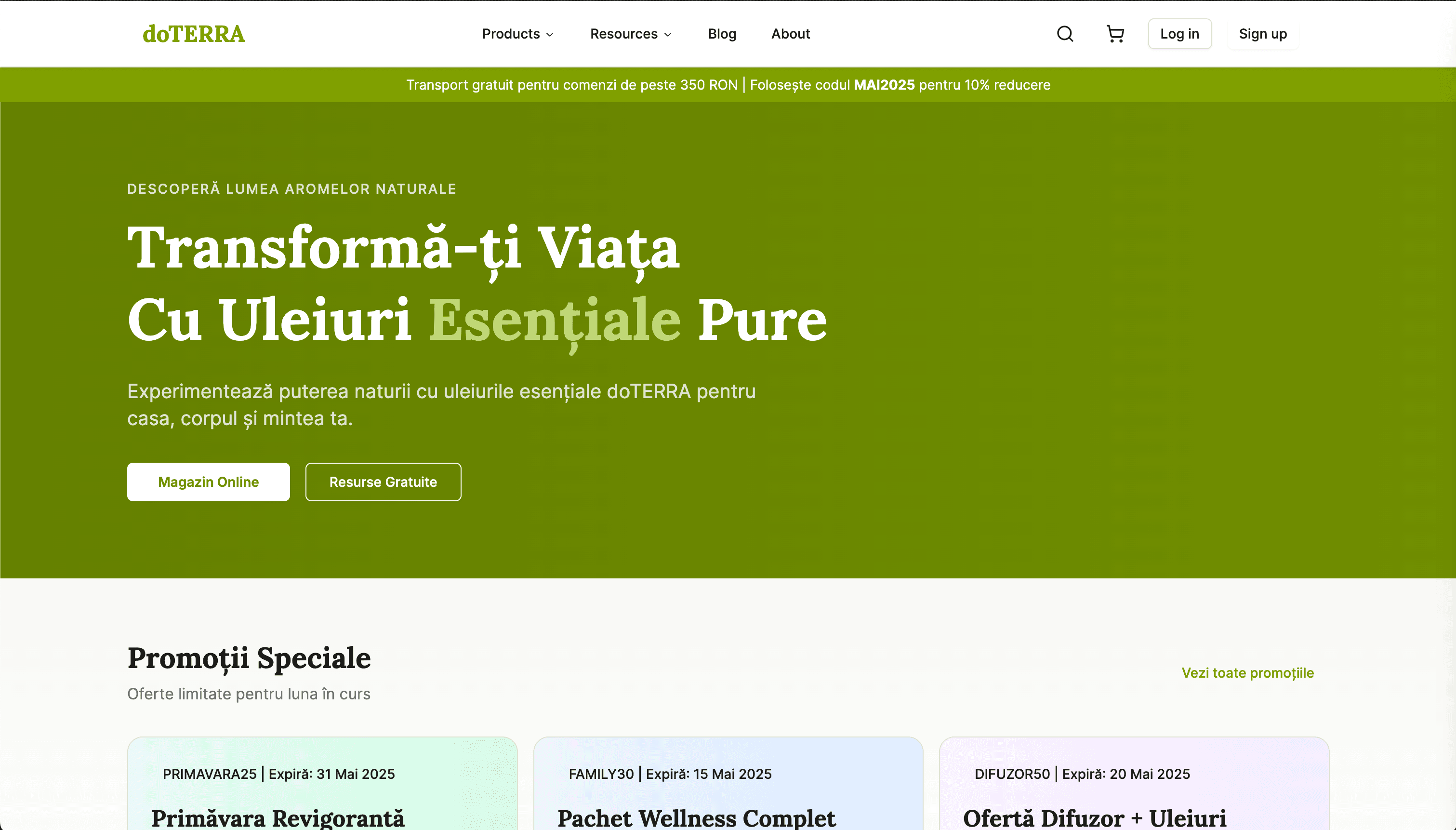This screenshot has height=830, width=1456.
Task: Click the doTERRA logo
Action: [194, 34]
